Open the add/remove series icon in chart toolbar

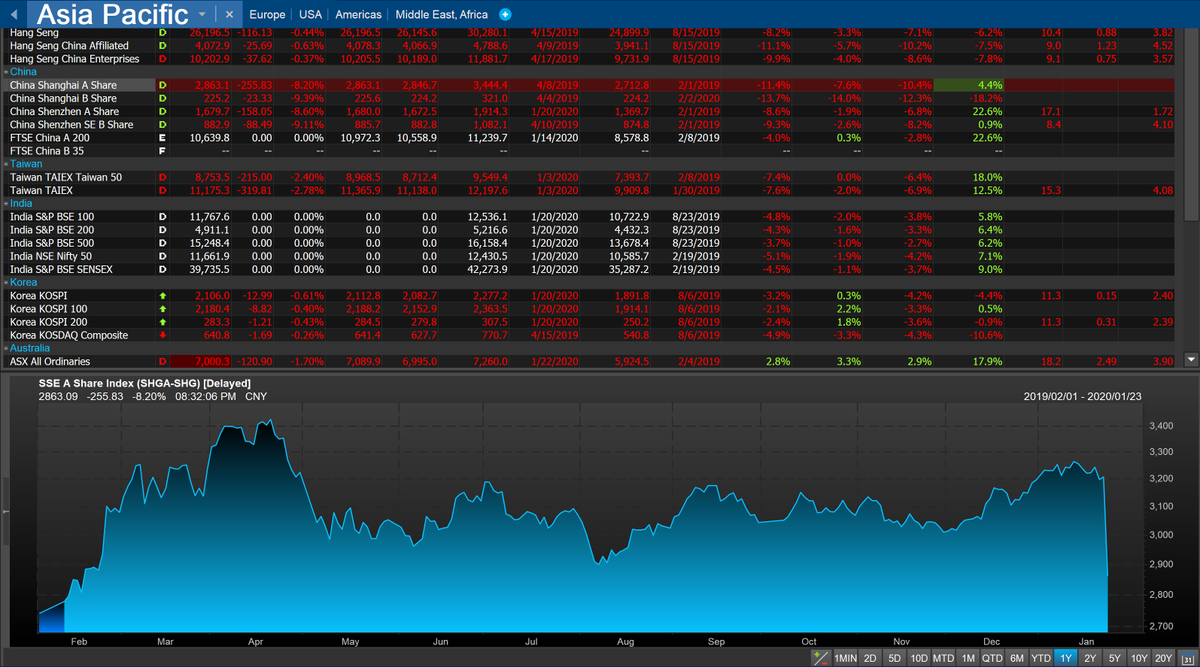821,658
